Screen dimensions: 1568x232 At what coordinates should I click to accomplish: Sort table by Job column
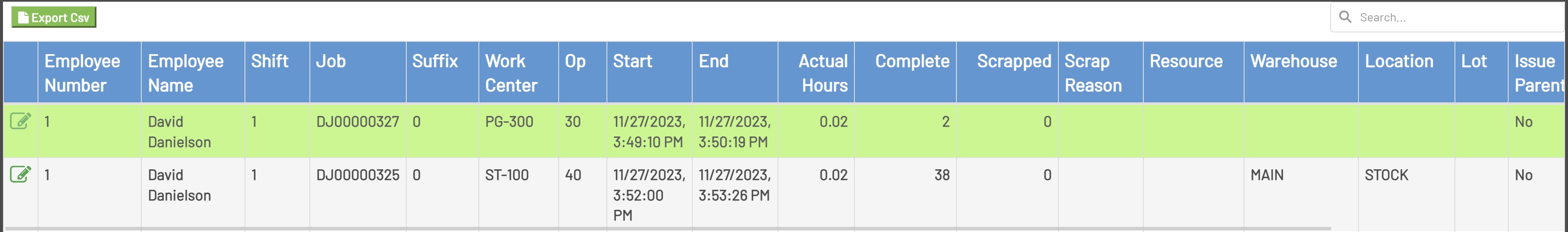pos(331,61)
